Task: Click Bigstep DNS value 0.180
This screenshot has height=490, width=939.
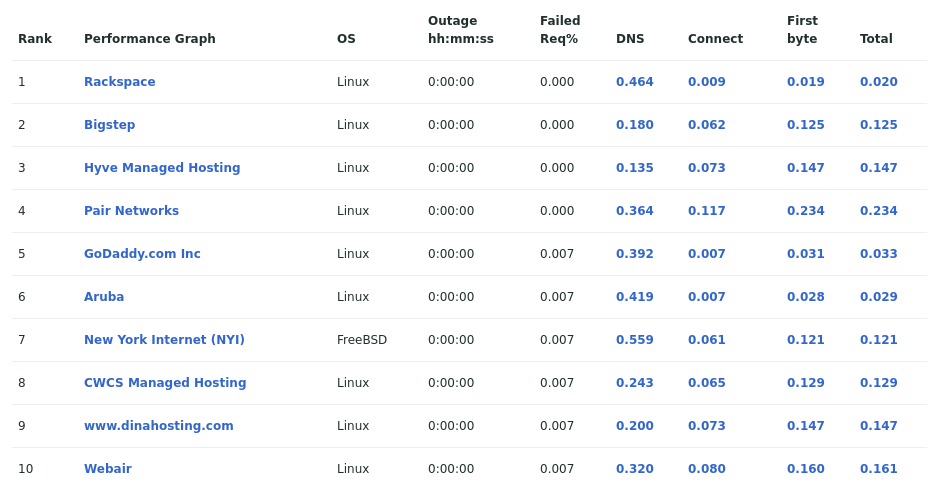Action: click(635, 125)
